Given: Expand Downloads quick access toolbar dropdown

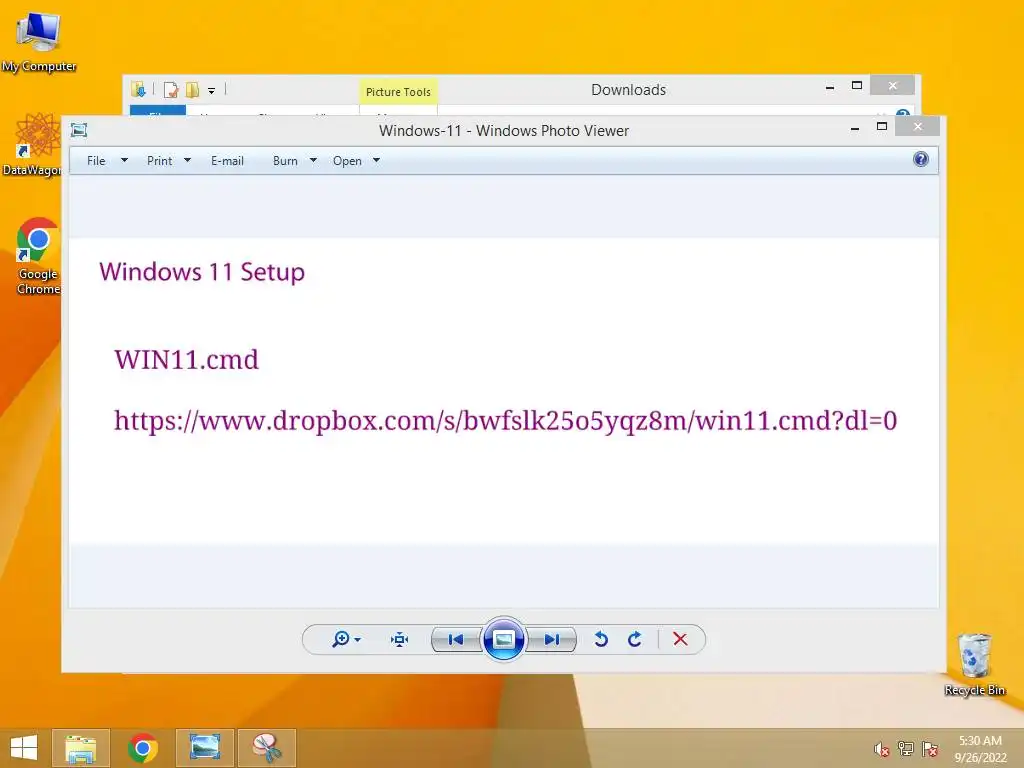Looking at the screenshot, I should point(212,91).
